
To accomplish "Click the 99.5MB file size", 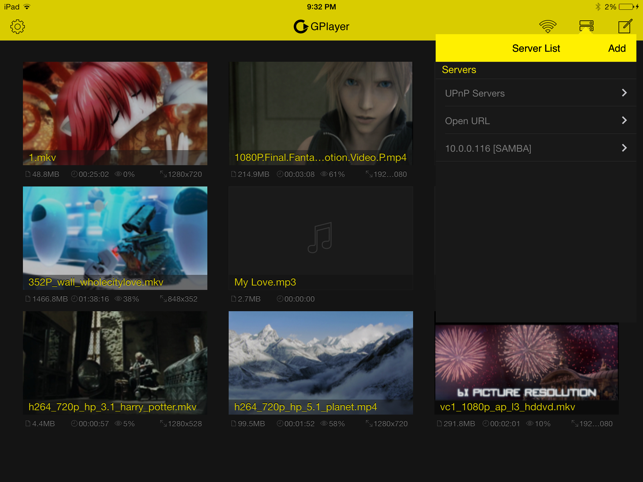I will click(251, 424).
